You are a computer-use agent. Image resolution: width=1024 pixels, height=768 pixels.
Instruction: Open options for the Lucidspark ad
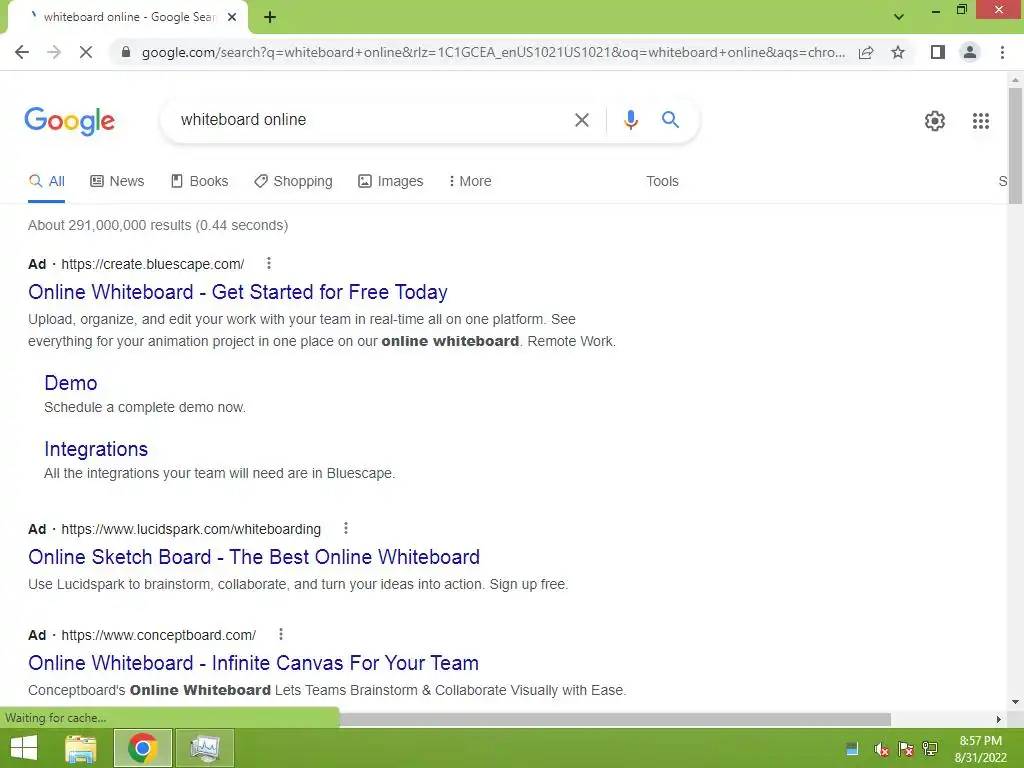345,528
